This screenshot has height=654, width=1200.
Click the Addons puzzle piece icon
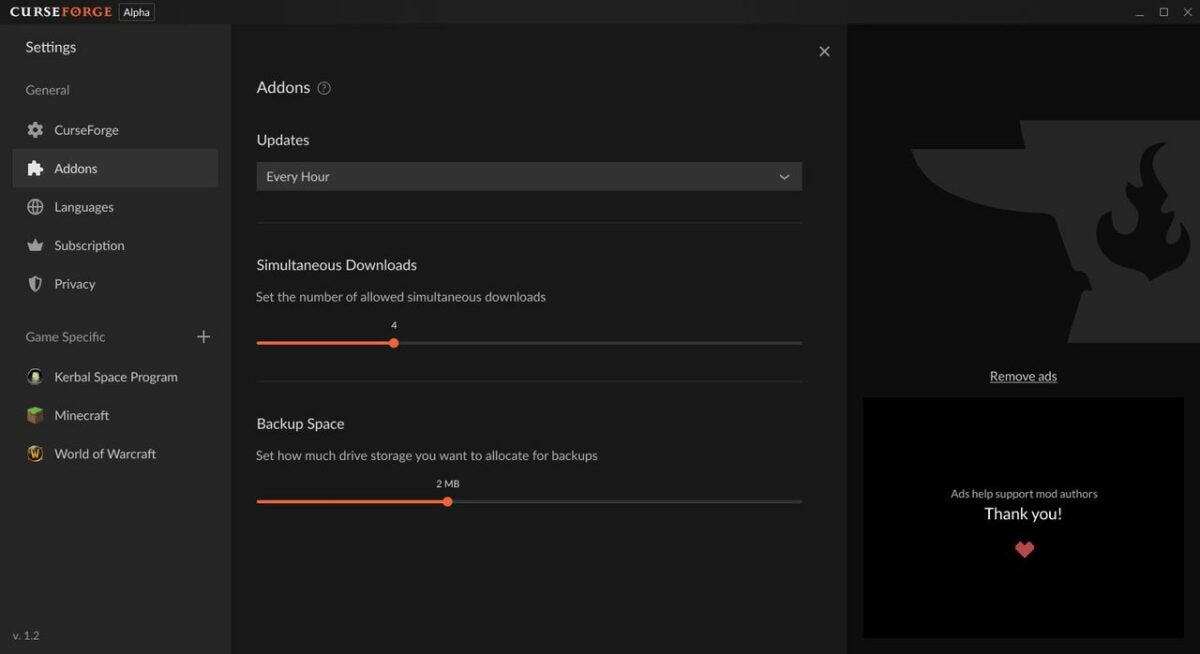(x=35, y=168)
